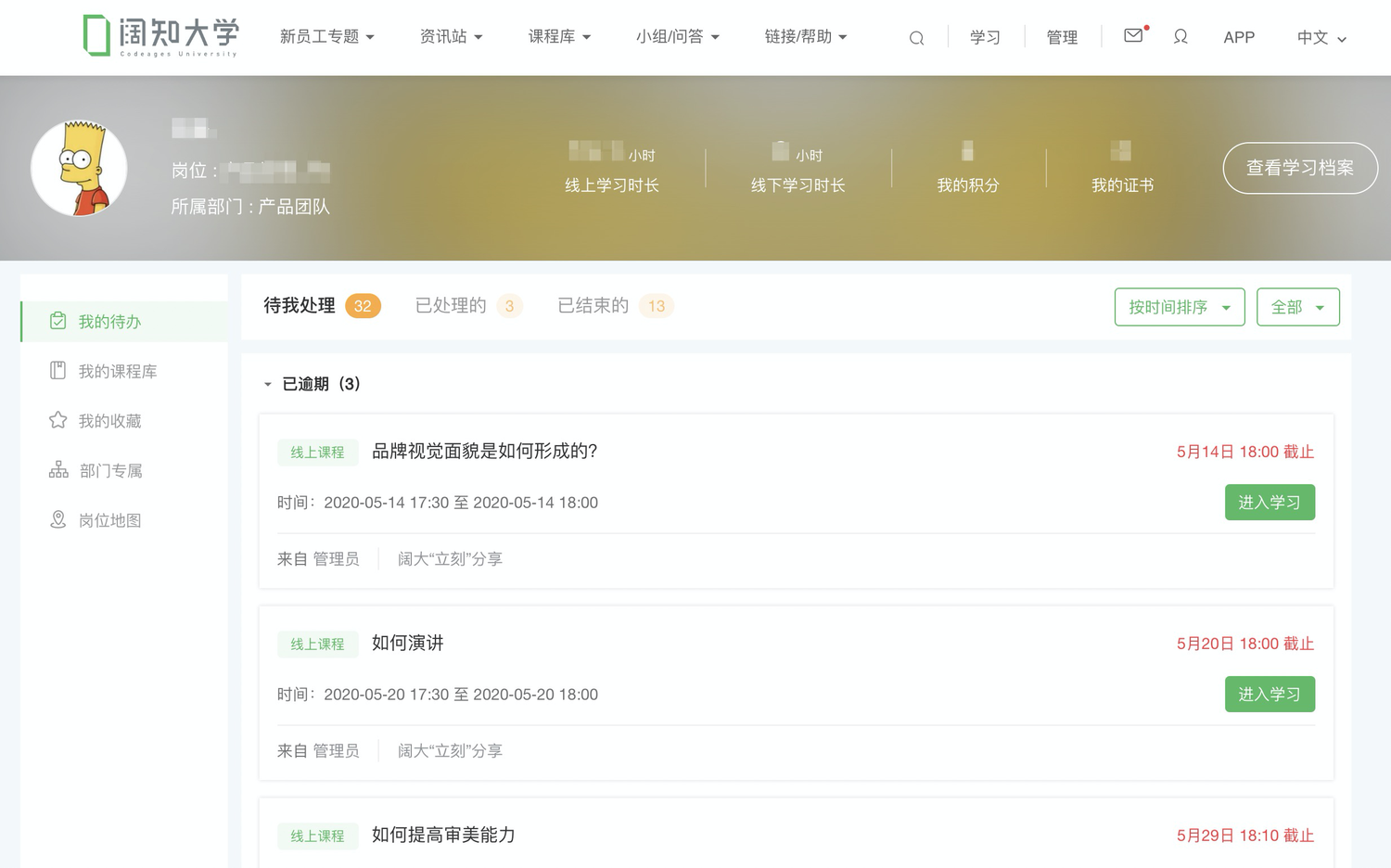The image size is (1391, 868).
Task: Click the 3 badge on 已处理的
Action: [509, 306]
